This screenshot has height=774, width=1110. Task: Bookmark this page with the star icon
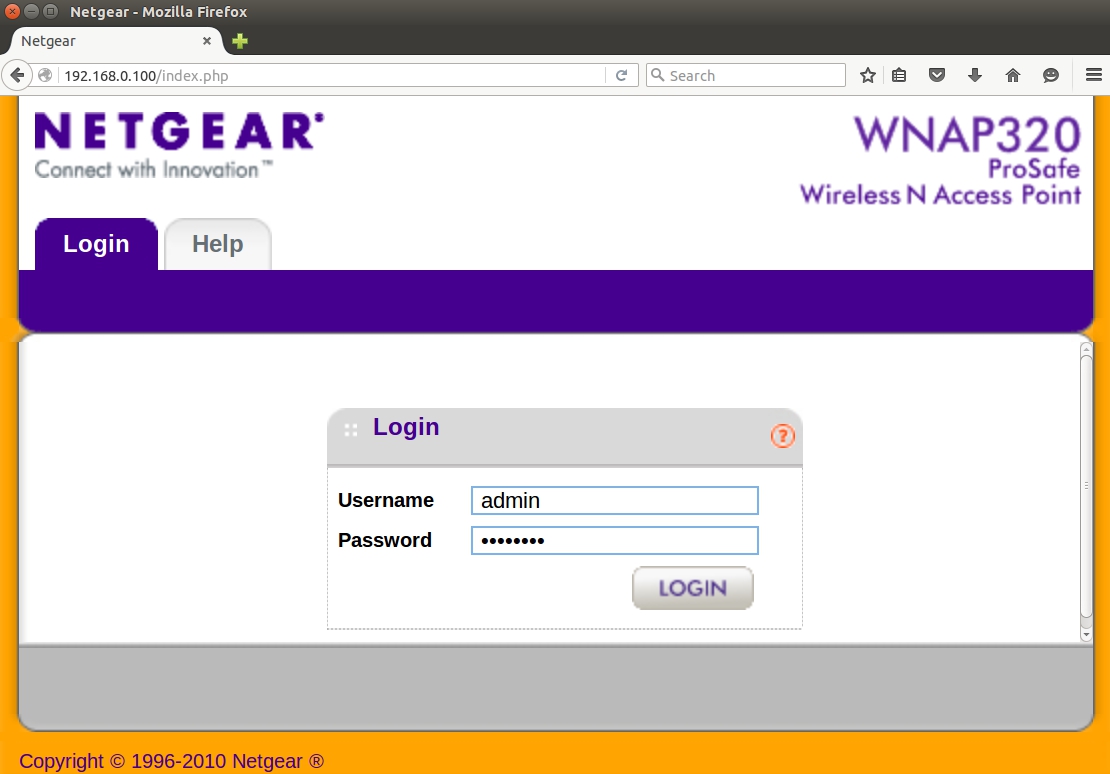867,75
